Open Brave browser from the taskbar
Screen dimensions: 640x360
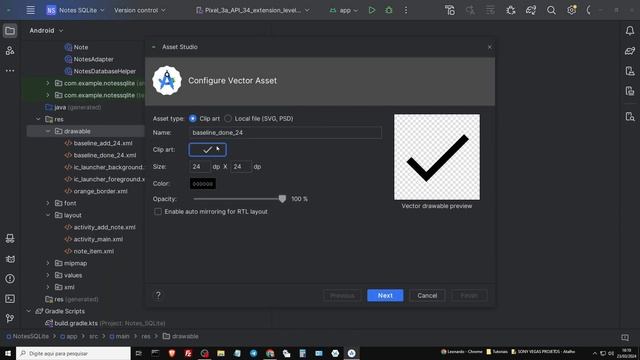(x=172, y=353)
